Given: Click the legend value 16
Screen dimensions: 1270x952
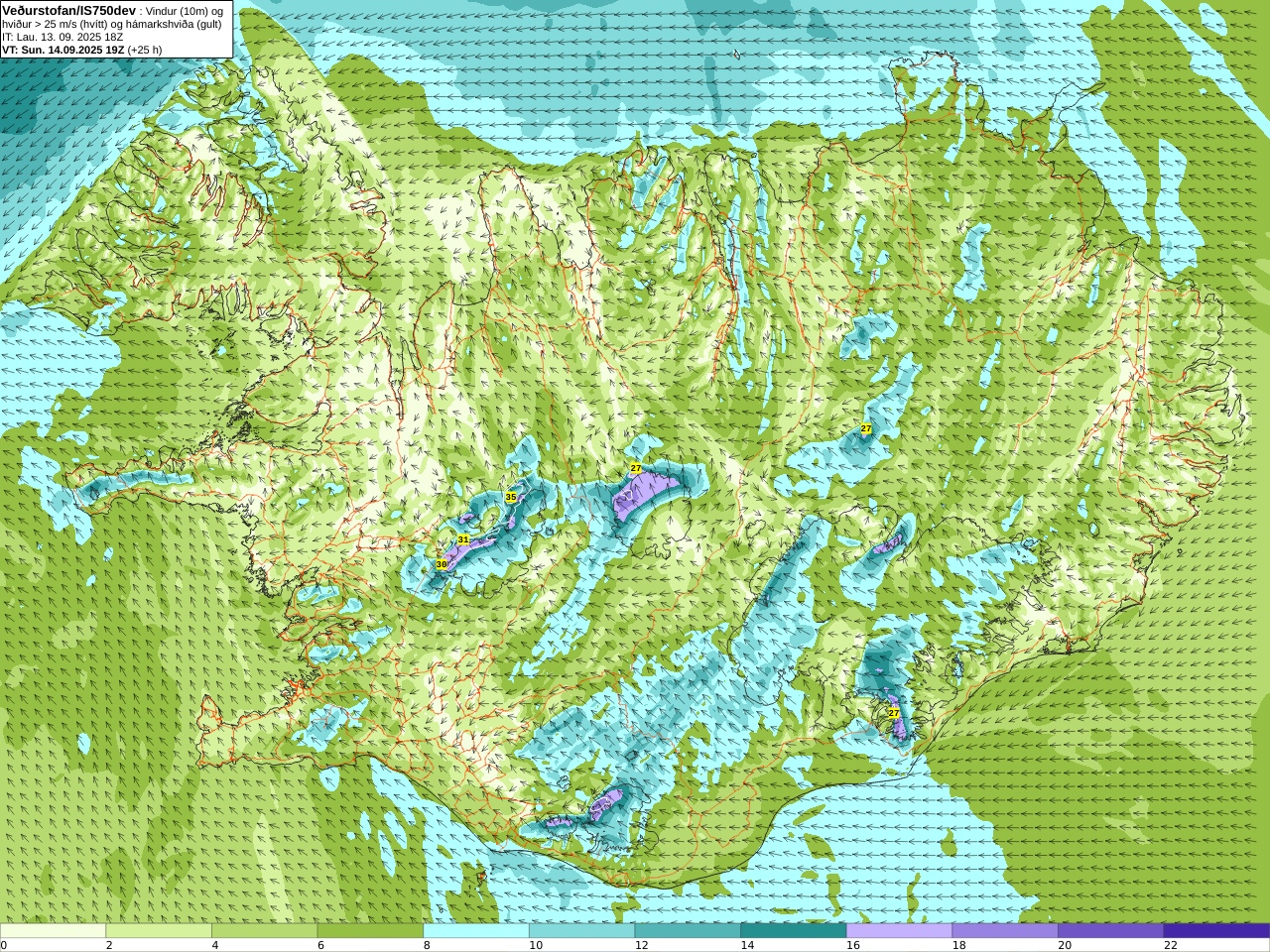Looking at the screenshot, I should [x=853, y=945].
